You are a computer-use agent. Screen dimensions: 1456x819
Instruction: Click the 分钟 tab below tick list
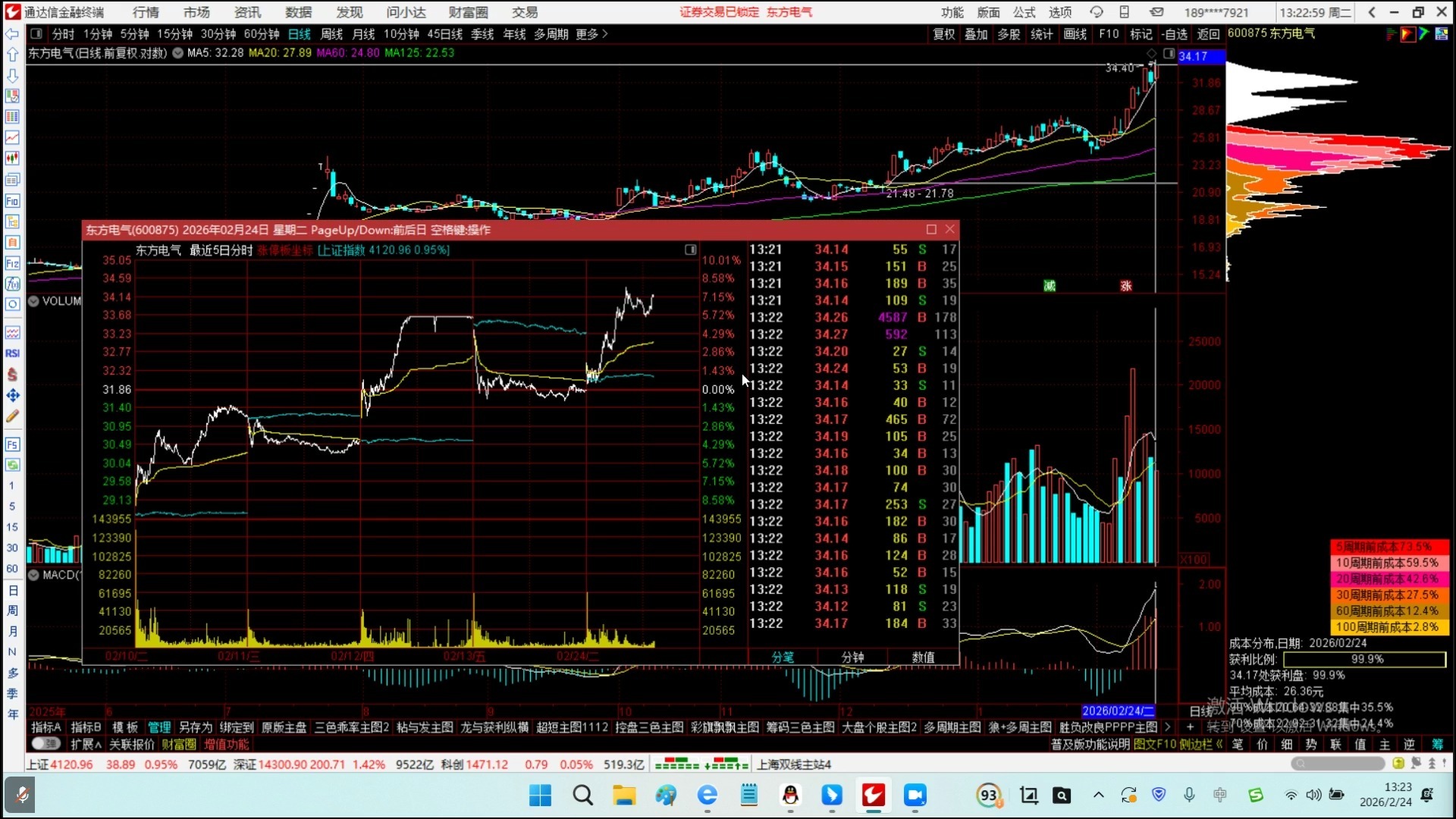(852, 657)
